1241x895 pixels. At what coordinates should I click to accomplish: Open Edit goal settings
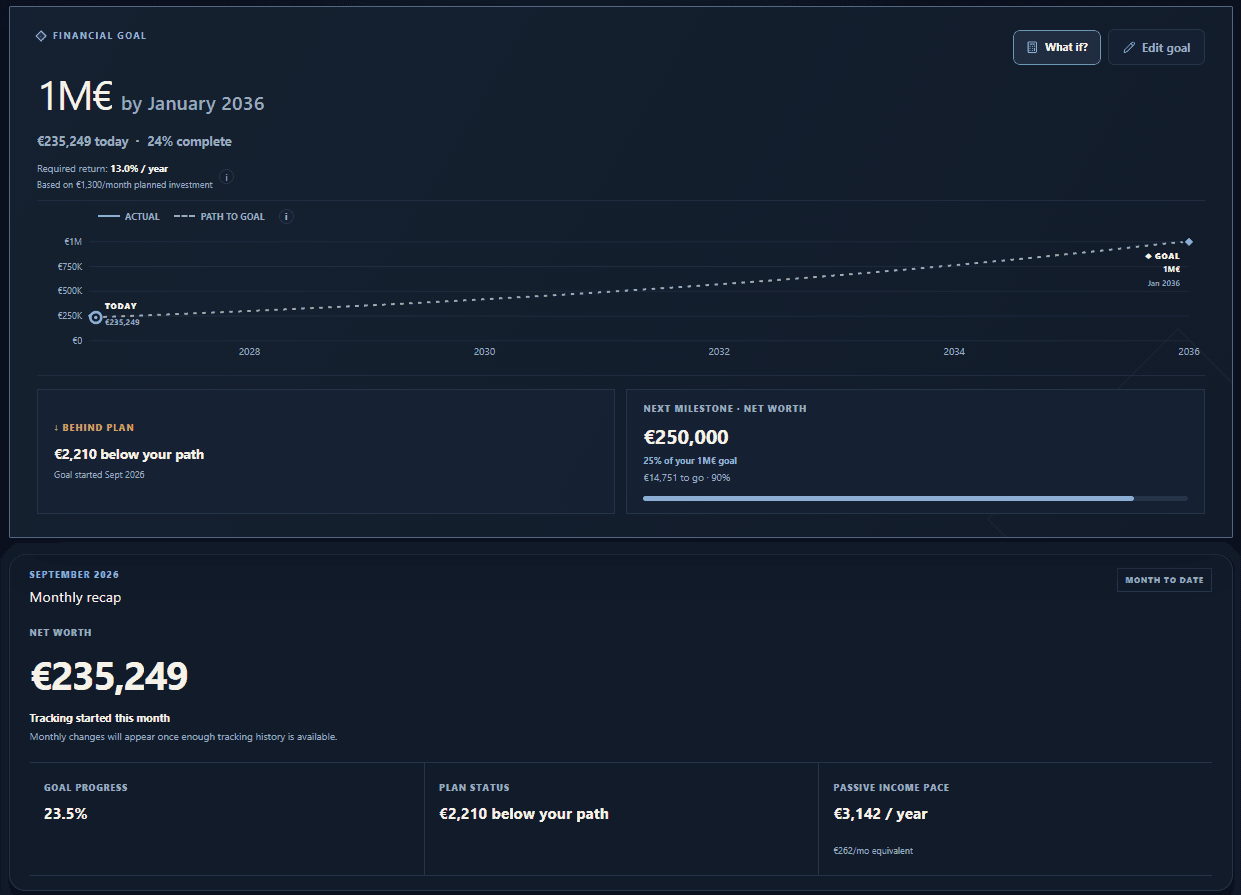coord(1156,47)
